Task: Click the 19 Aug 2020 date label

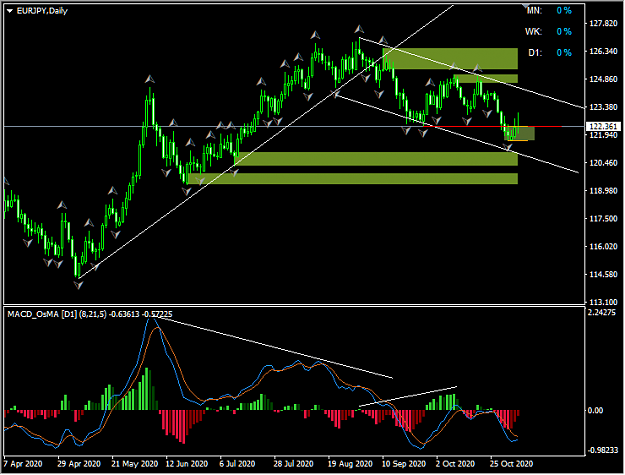Action: tap(350, 464)
